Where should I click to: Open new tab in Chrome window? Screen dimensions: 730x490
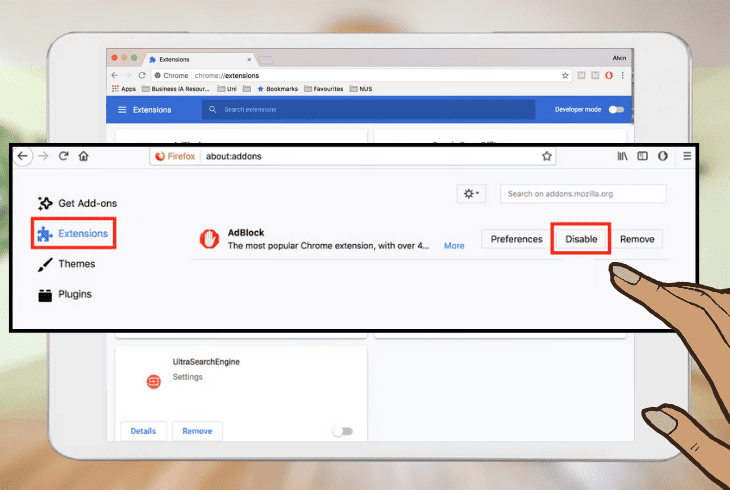266,61
